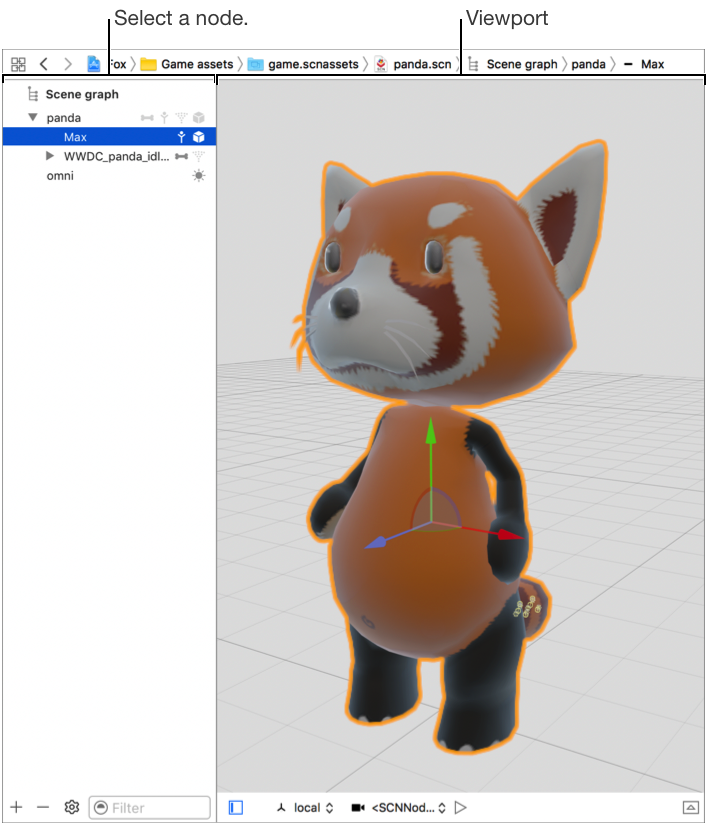Screen dimensions: 709x823
Task: Click the local coordinate axes icon
Action: point(281,807)
